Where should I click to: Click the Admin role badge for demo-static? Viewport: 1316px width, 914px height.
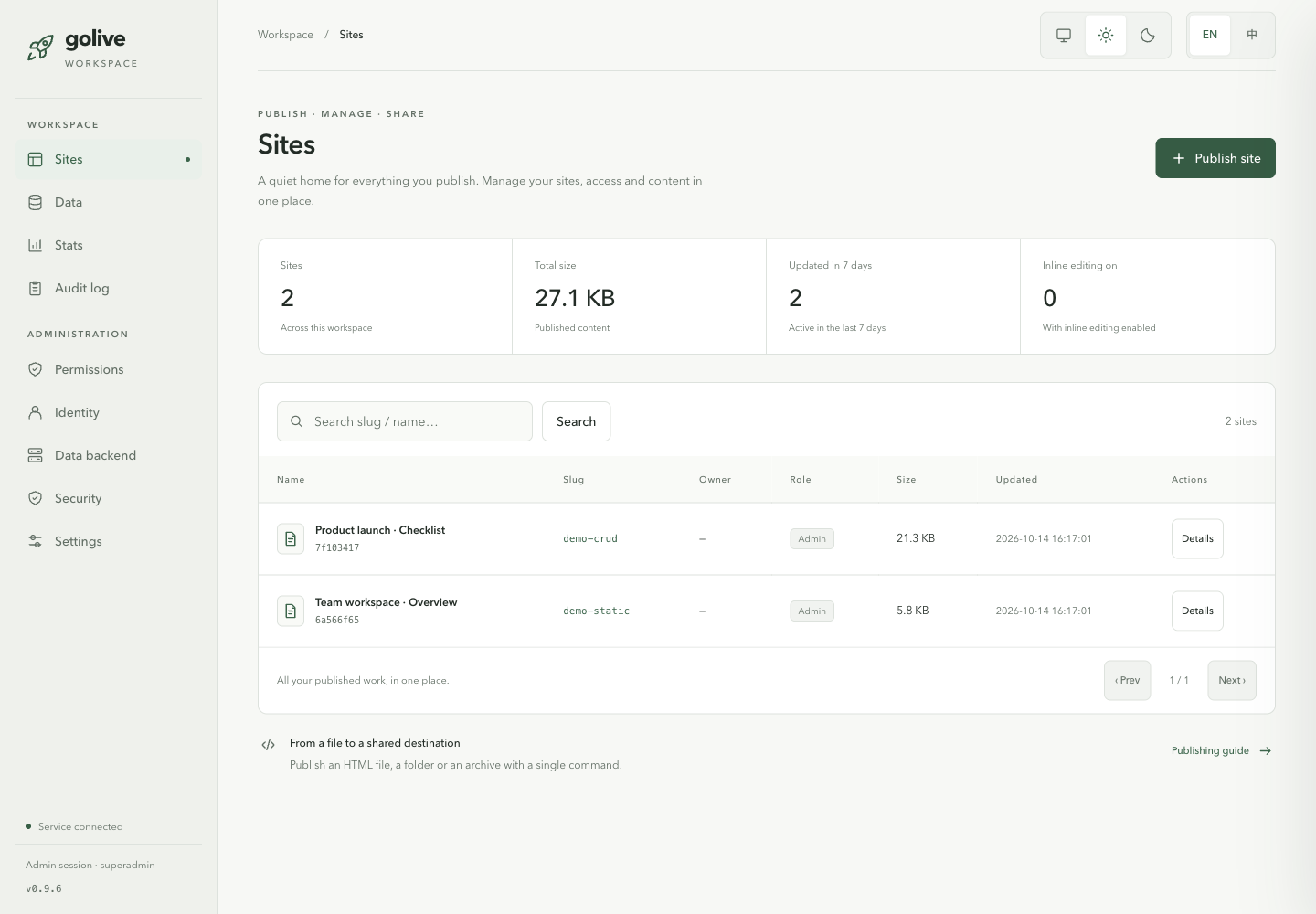tap(812, 611)
